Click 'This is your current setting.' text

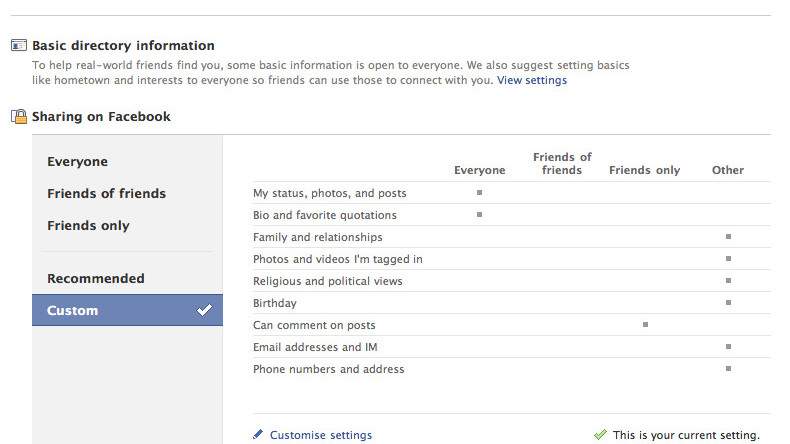click(x=686, y=435)
